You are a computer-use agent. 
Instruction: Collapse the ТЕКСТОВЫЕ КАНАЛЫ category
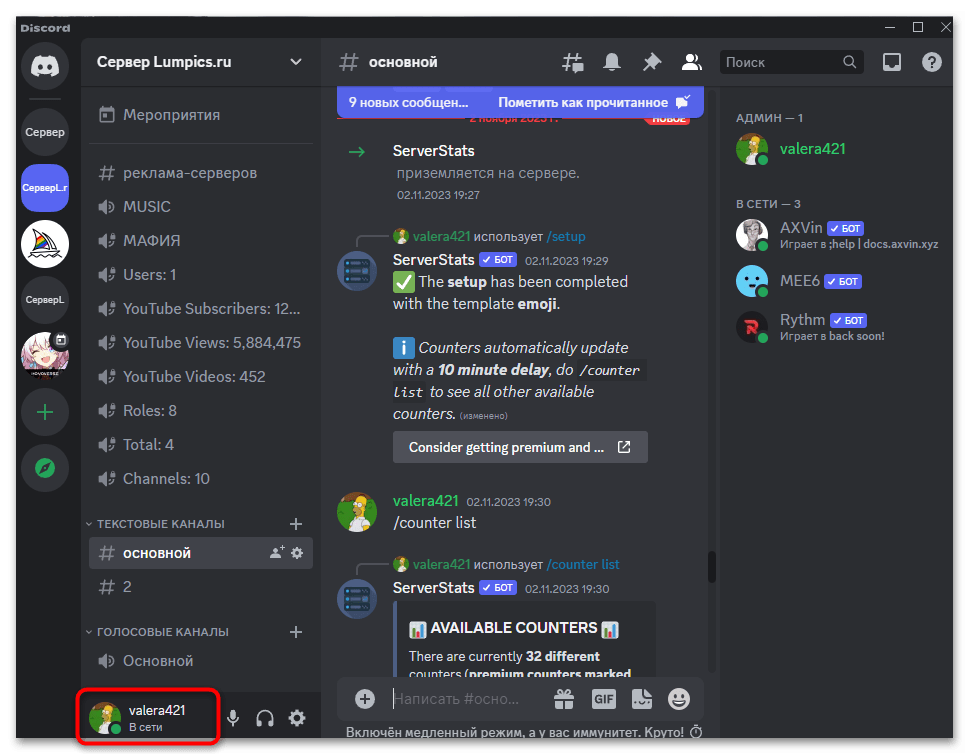160,523
